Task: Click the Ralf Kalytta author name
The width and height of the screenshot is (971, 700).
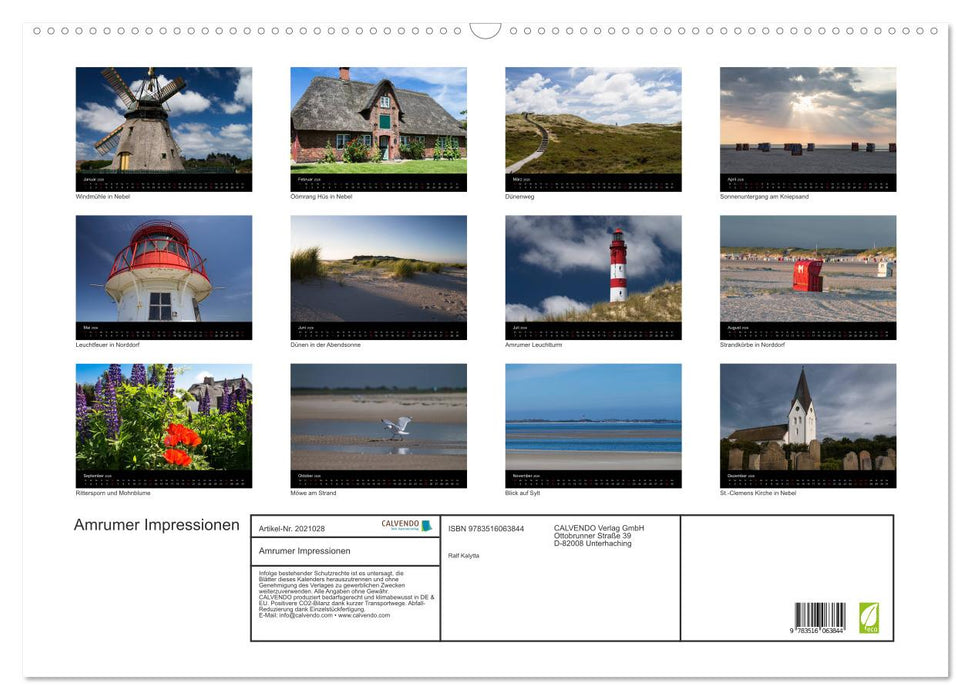Action: [464, 555]
